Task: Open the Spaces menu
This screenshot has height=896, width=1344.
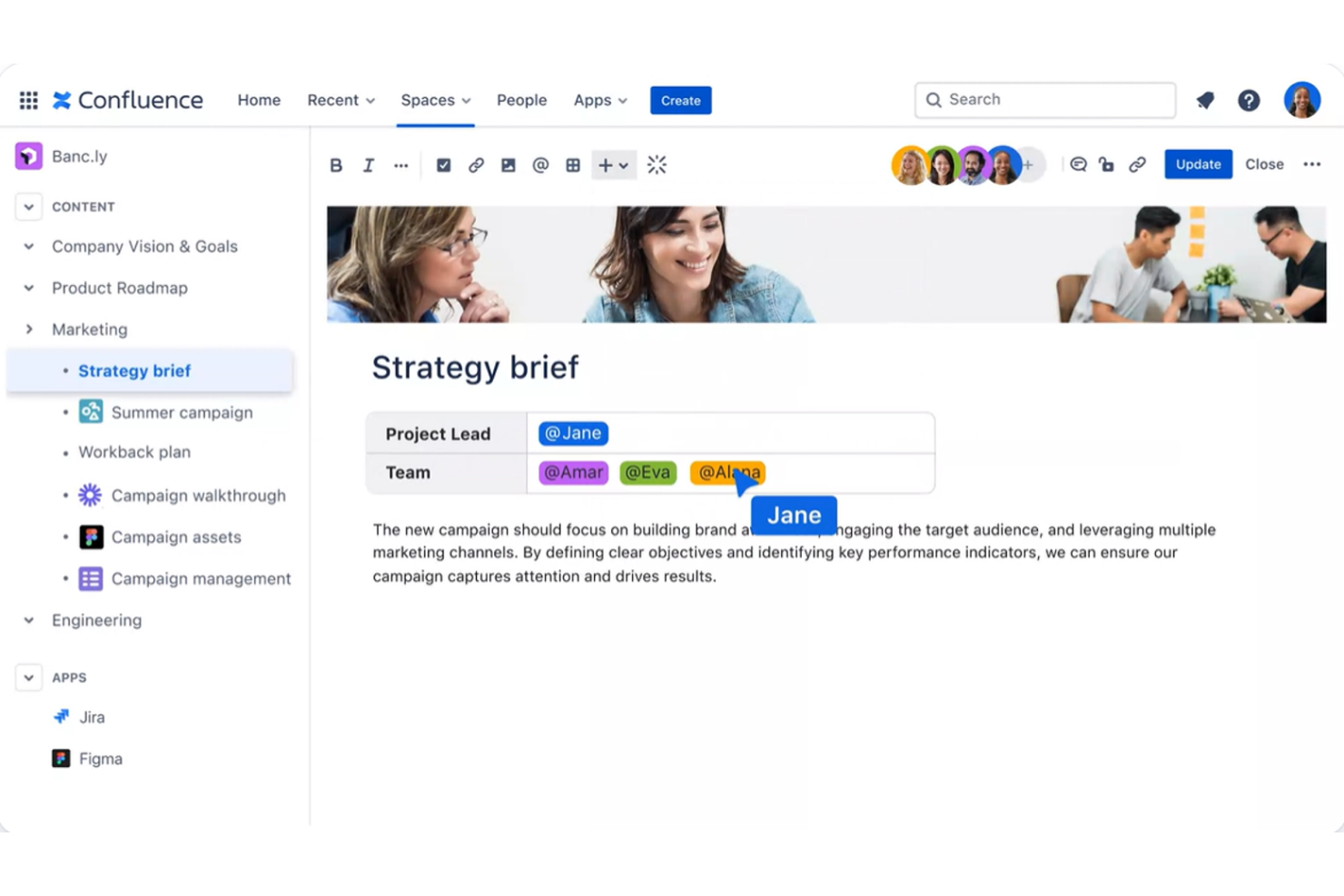Action: (436, 100)
